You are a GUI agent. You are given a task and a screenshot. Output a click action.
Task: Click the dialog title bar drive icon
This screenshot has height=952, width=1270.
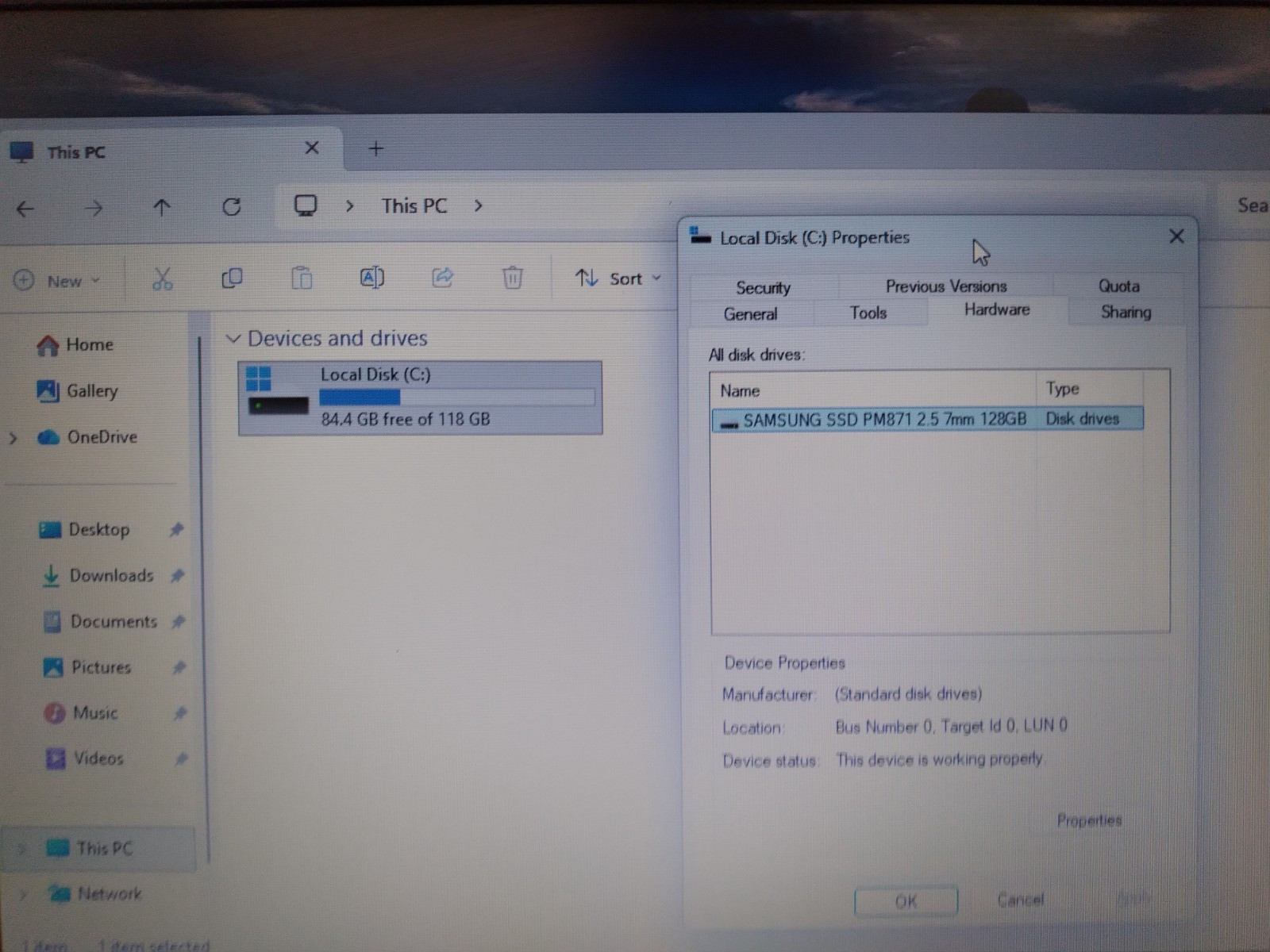coord(700,236)
